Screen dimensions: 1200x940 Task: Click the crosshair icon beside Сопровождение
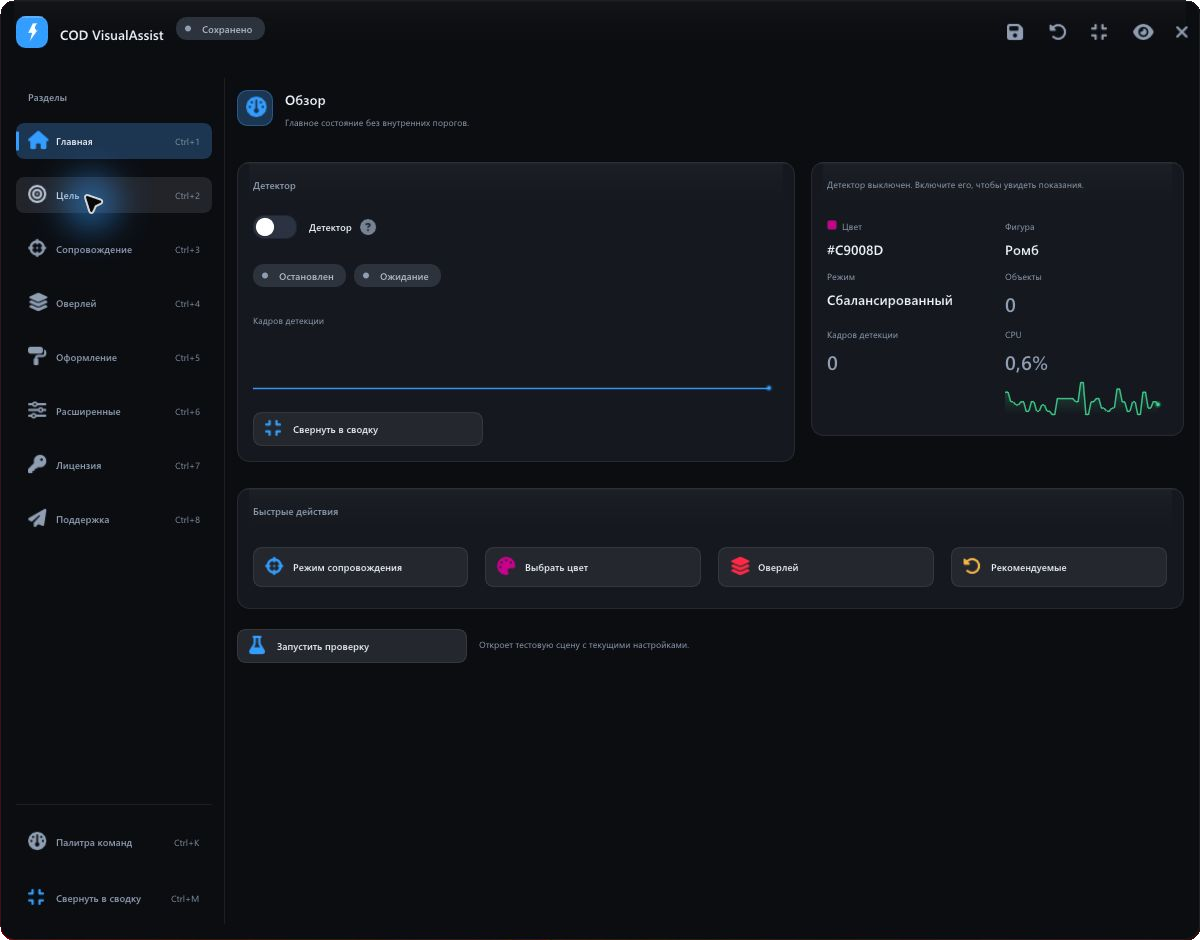point(37,249)
